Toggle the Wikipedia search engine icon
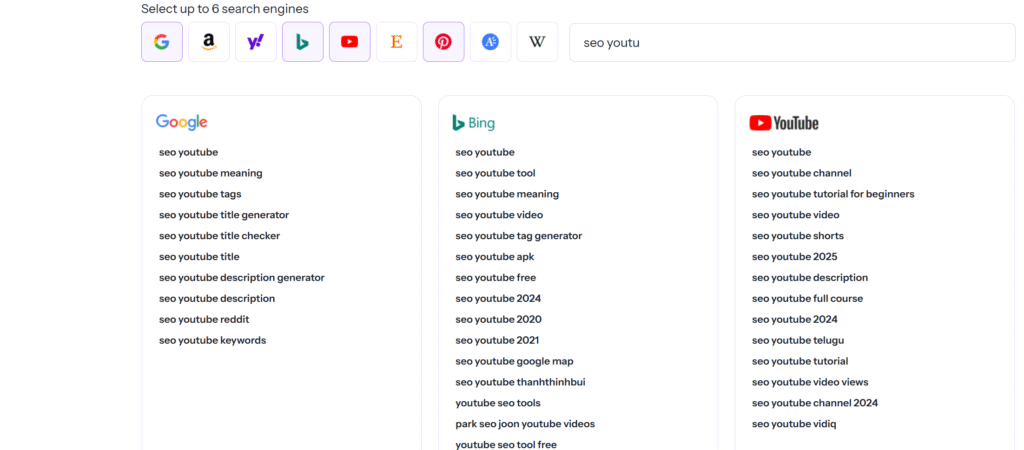 point(537,42)
